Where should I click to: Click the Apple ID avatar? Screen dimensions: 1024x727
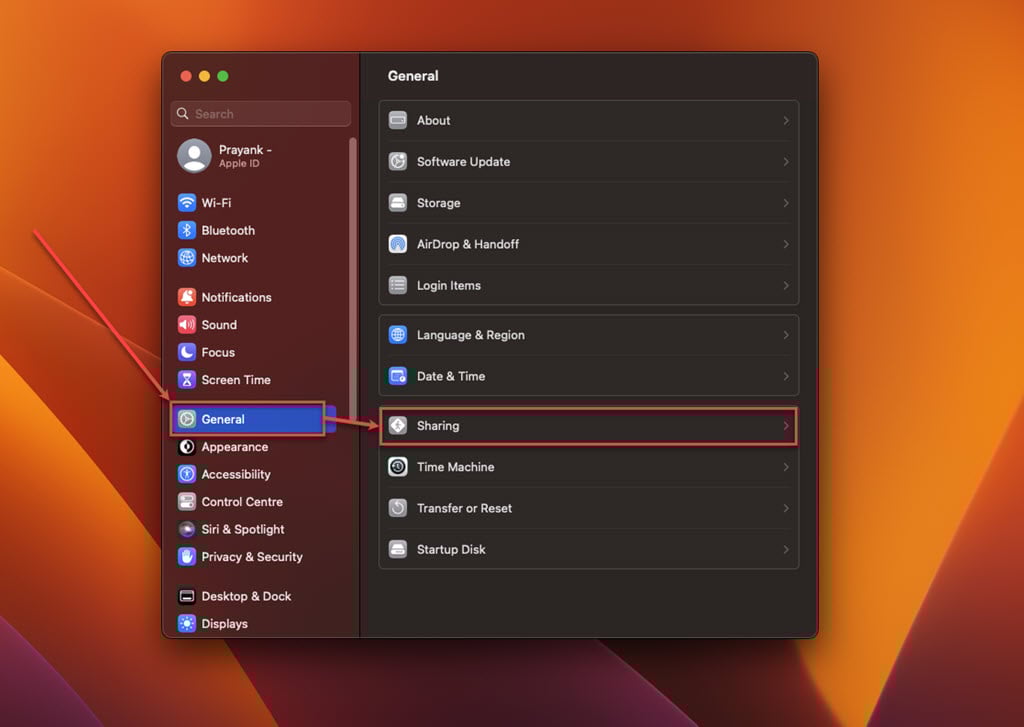pos(194,155)
